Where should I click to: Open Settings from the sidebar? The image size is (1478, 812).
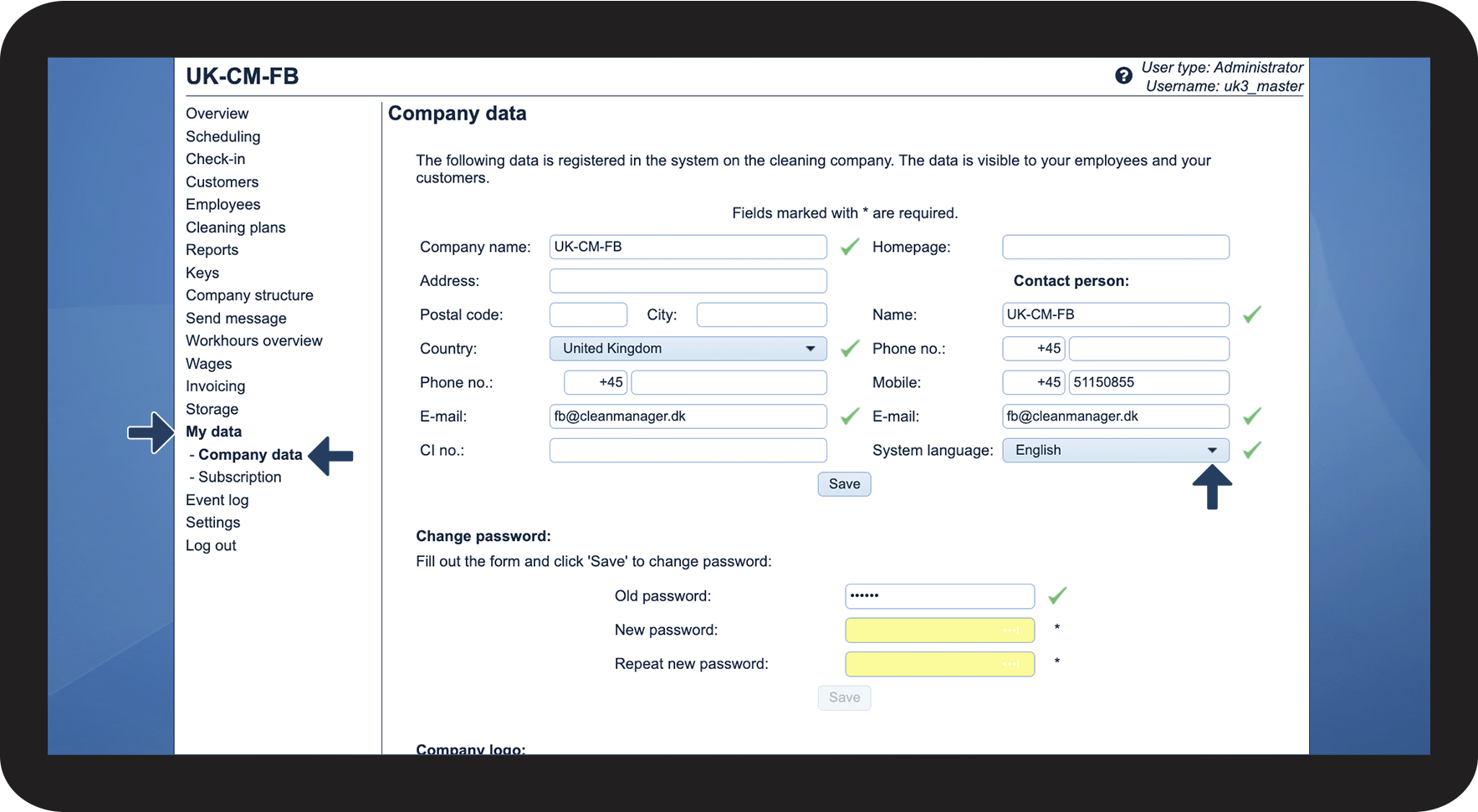coord(212,523)
